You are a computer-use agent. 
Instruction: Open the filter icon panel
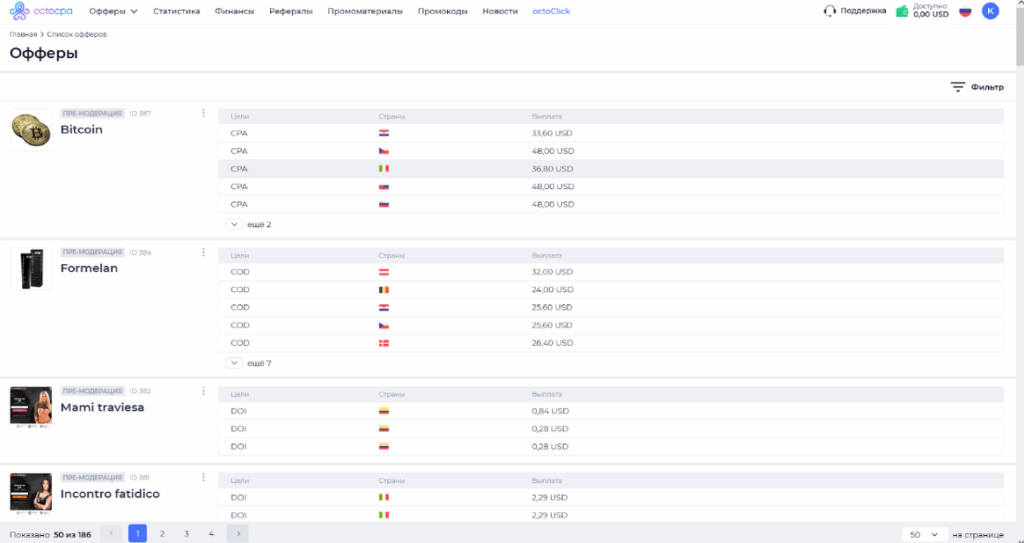click(x=958, y=87)
